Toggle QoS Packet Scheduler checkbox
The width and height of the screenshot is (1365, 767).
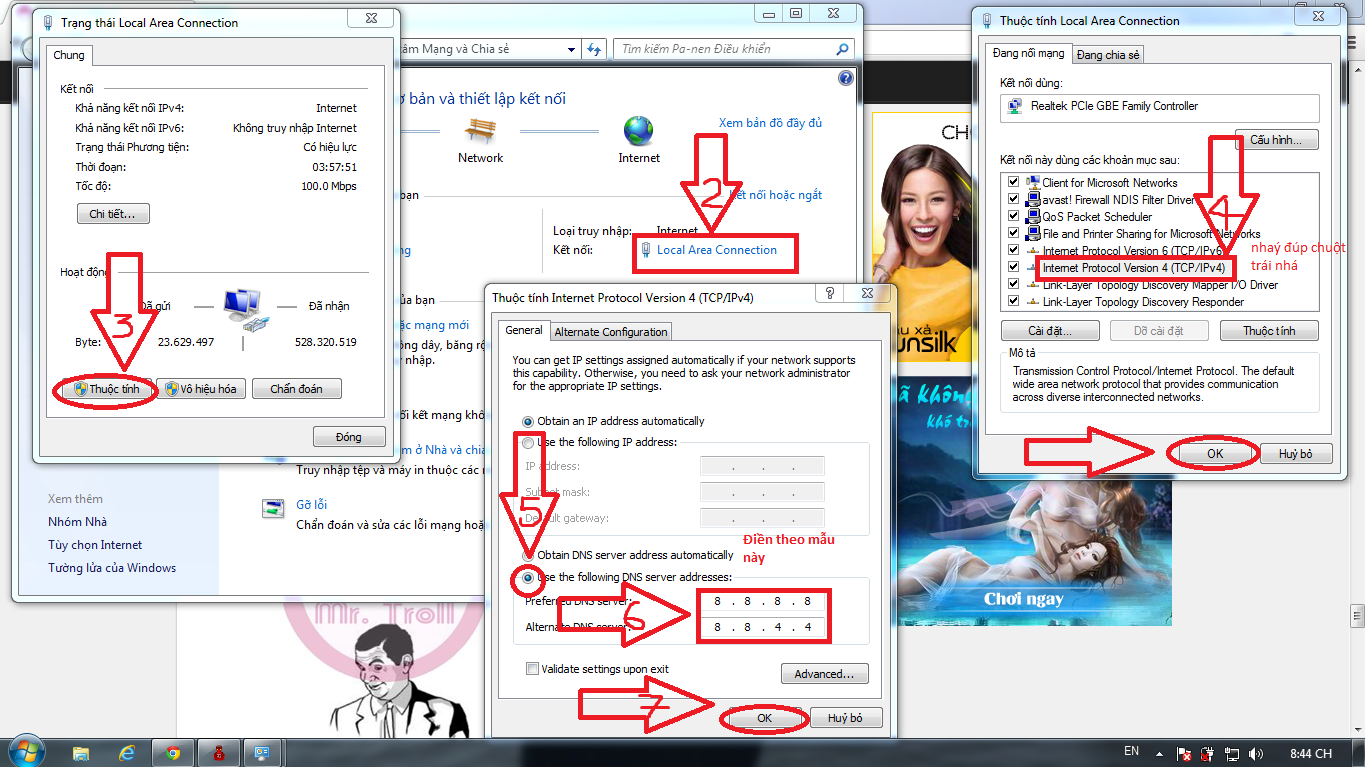tap(1014, 216)
